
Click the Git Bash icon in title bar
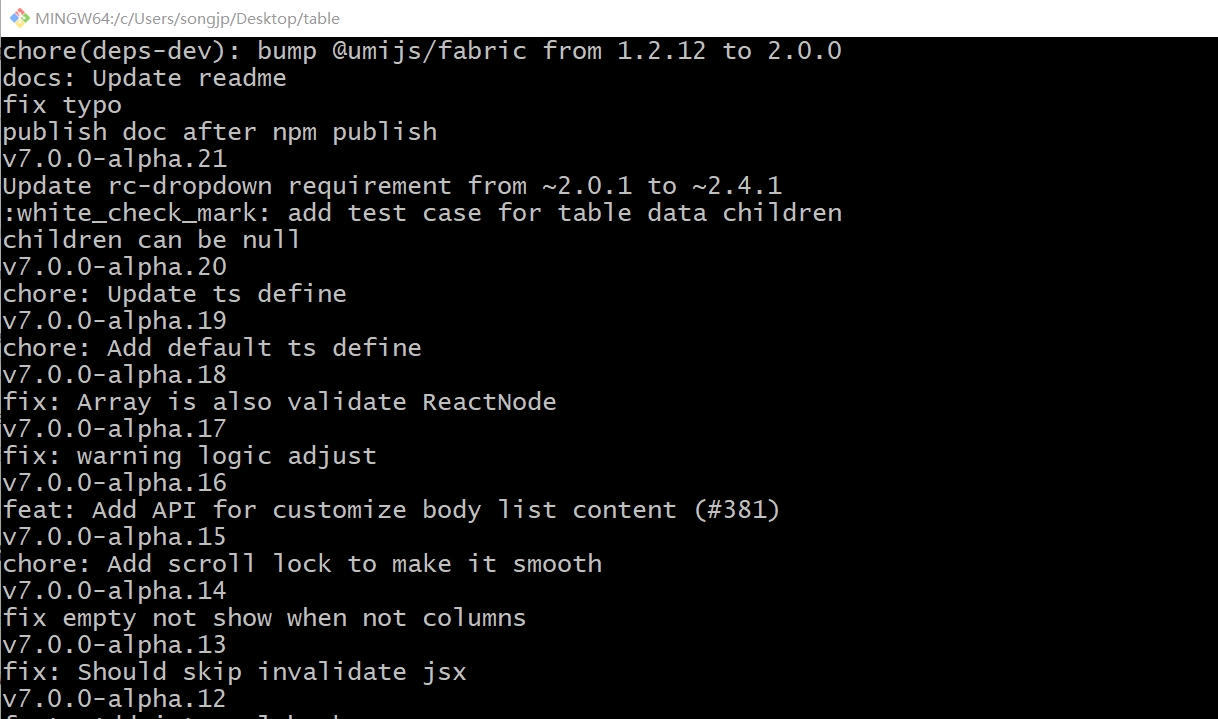coord(19,18)
